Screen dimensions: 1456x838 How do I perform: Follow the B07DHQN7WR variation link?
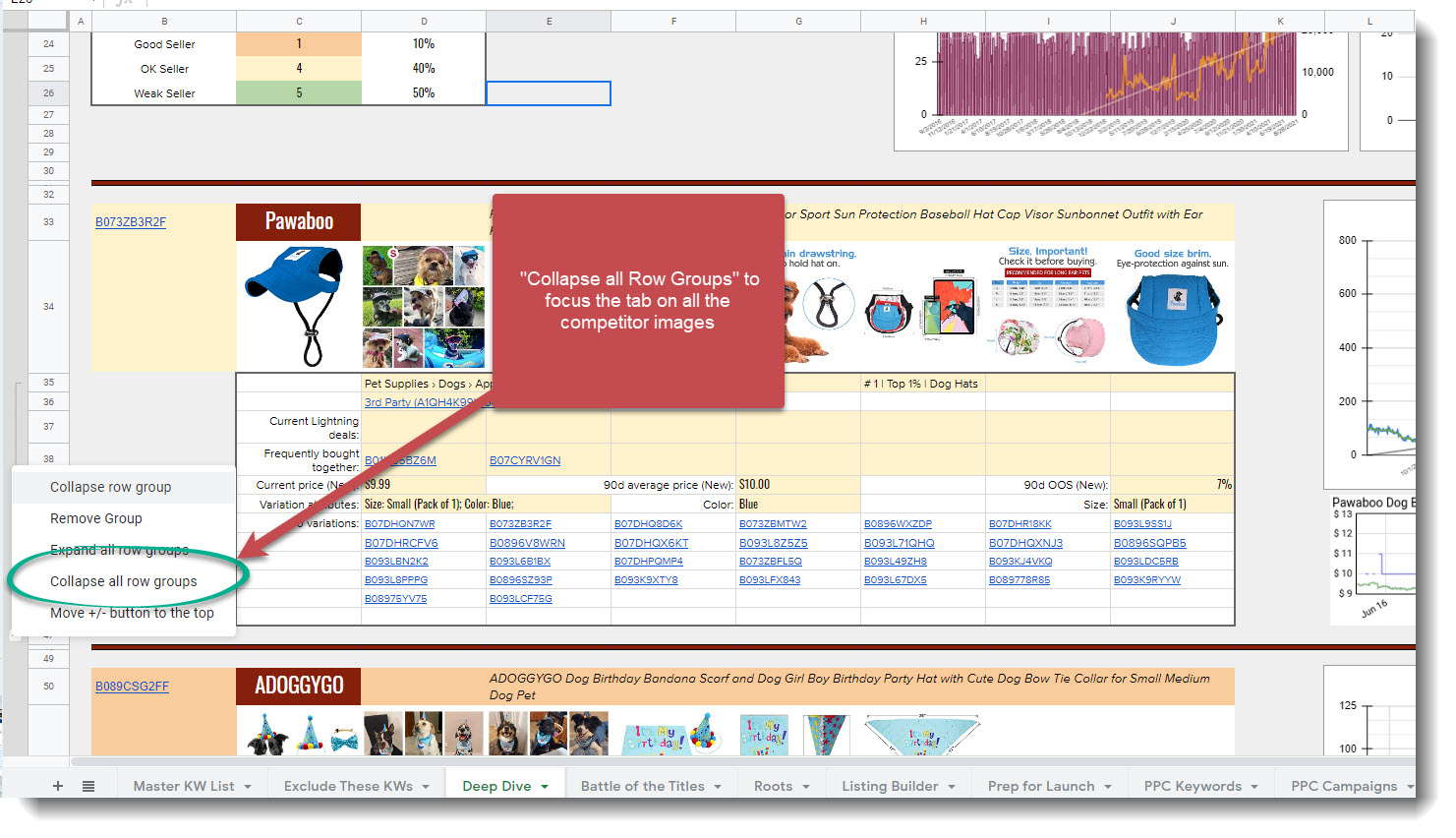[x=399, y=524]
